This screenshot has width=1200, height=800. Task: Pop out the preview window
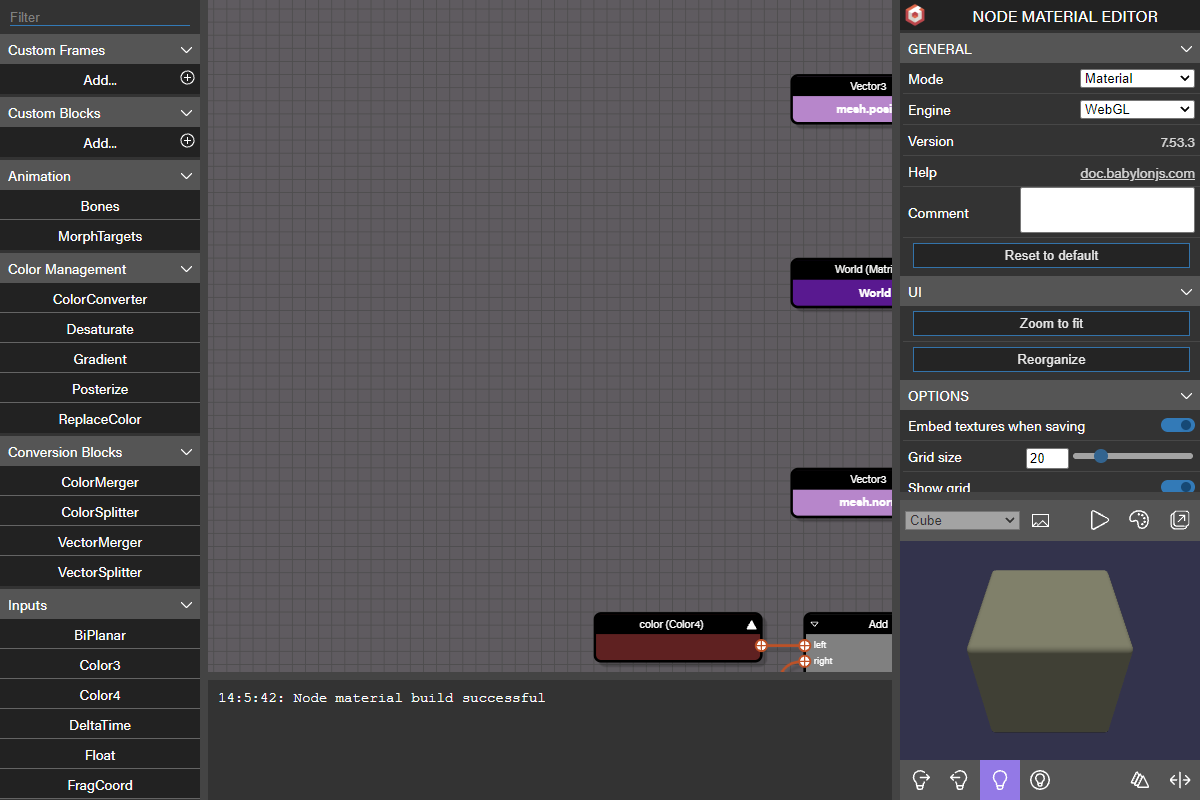coord(1179,520)
